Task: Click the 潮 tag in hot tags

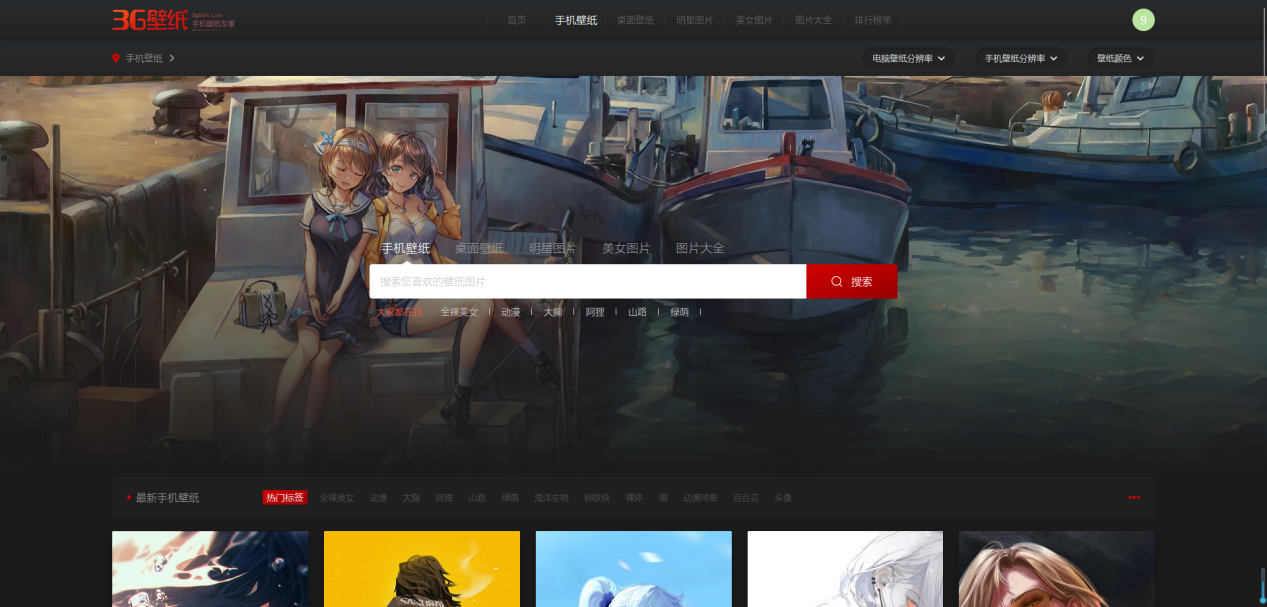Action: pos(663,497)
